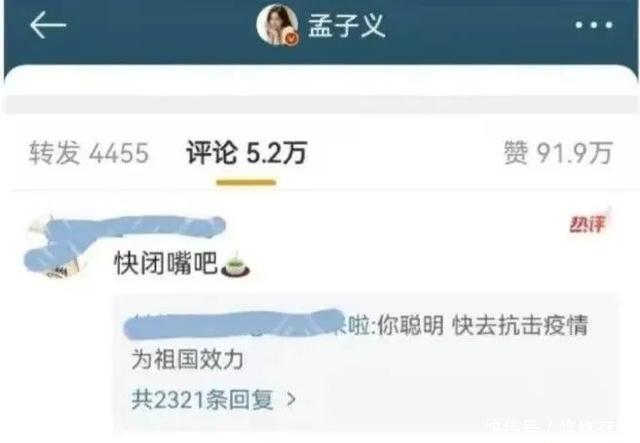This screenshot has width=640, height=443.
Task: Tap the yellow indicator under 评论
Action: coord(246,183)
